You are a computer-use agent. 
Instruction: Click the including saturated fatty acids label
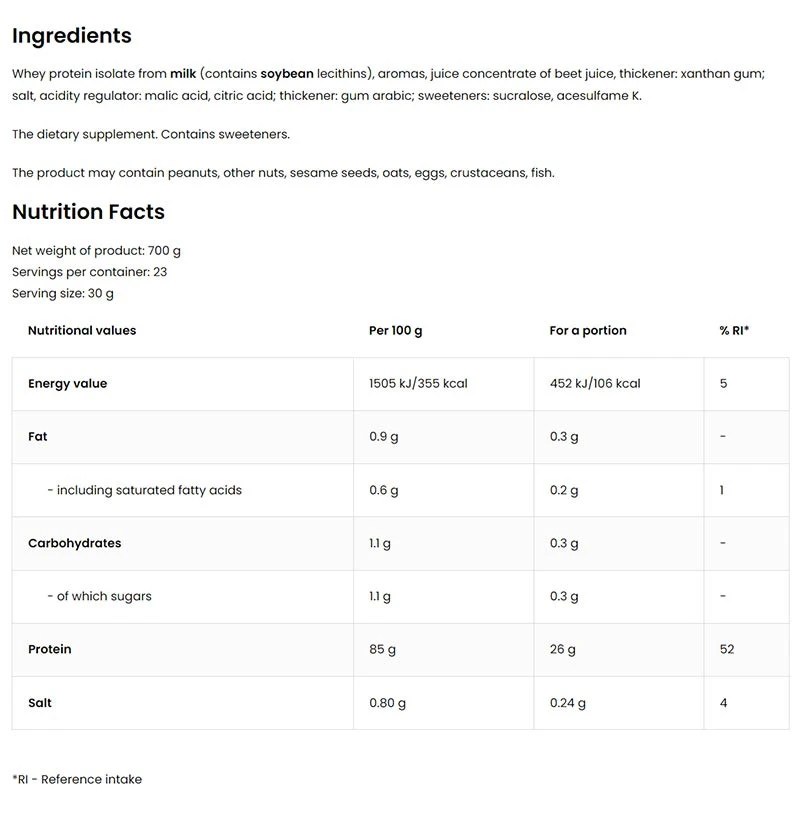[x=144, y=490]
